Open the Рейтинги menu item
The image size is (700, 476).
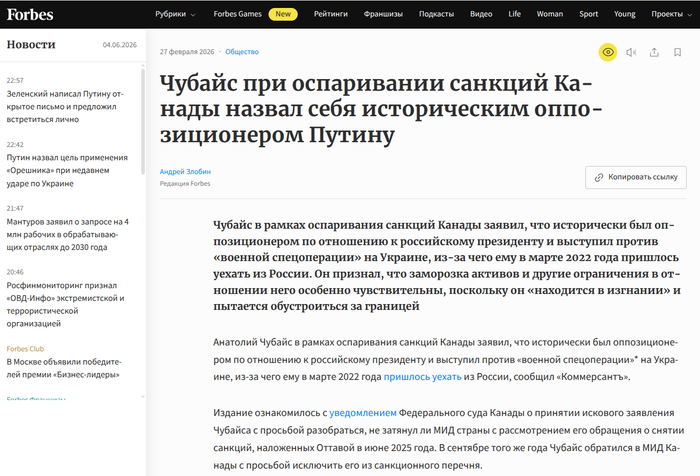(x=331, y=14)
